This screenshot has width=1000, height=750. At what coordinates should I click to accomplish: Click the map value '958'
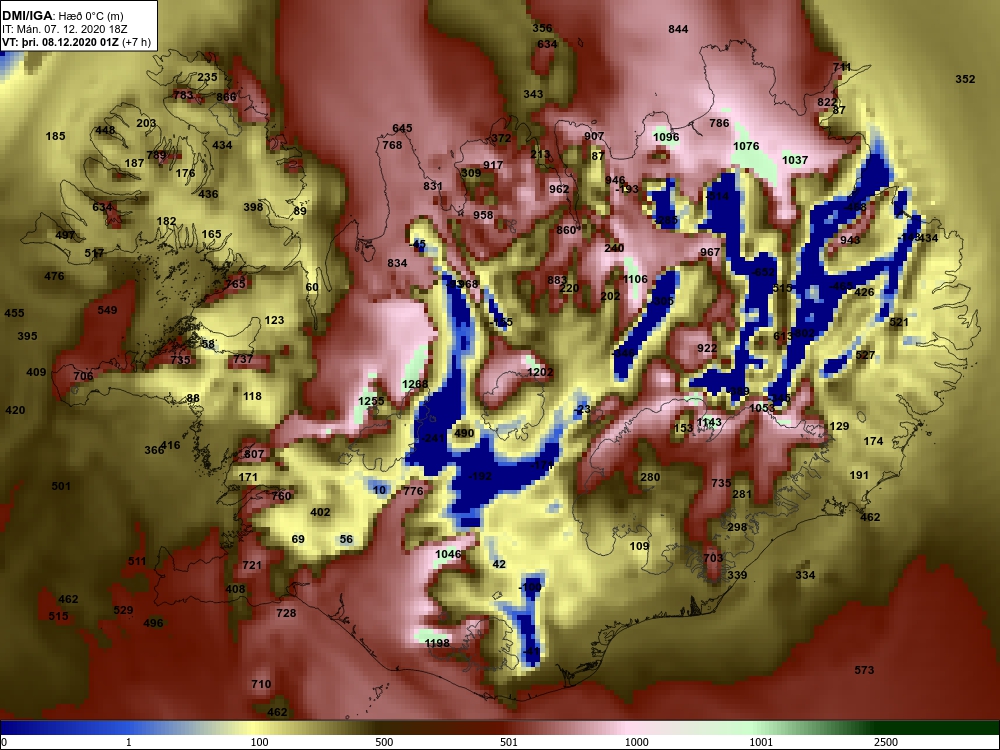(x=483, y=215)
